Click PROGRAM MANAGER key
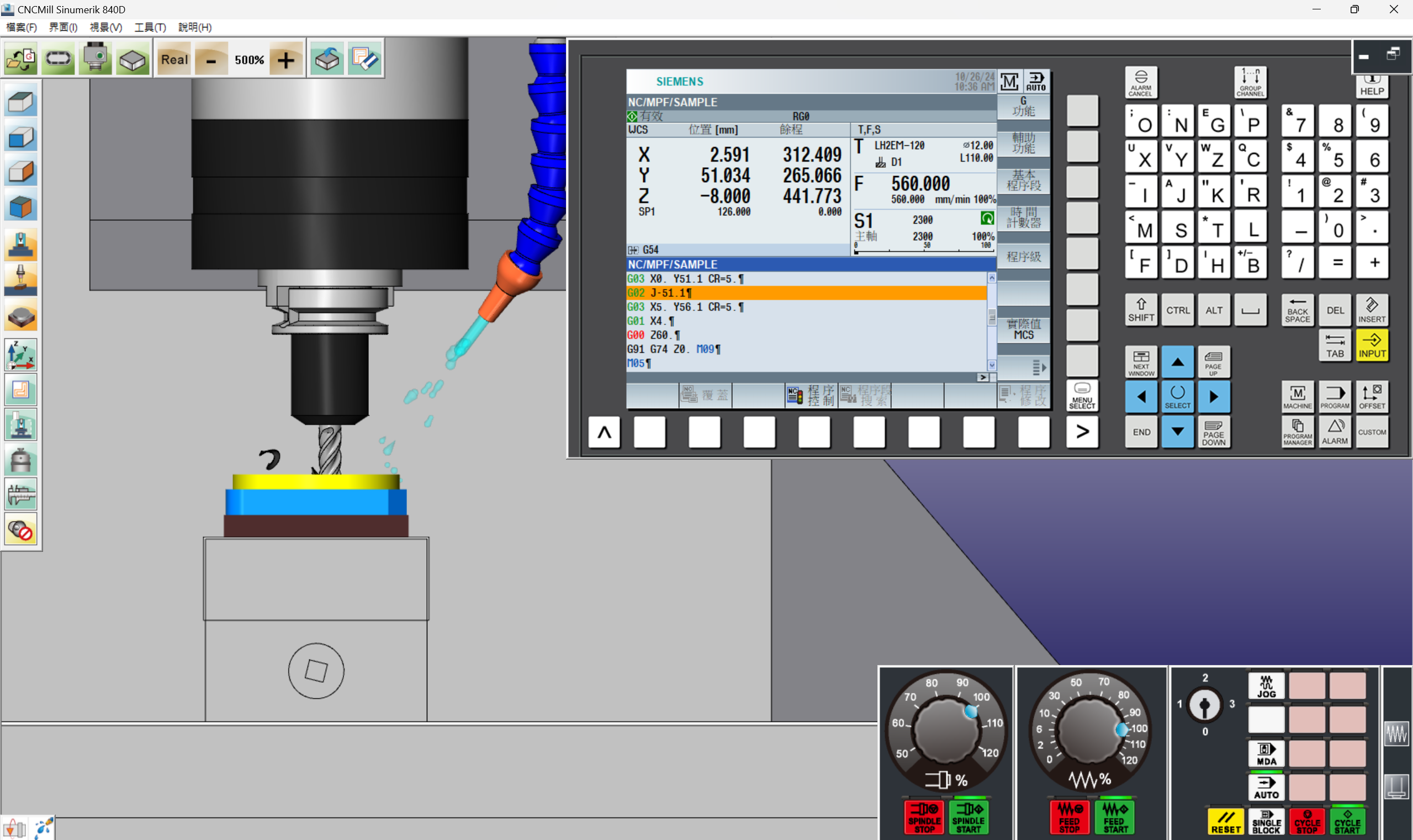The height and width of the screenshot is (840, 1413). [x=1298, y=433]
